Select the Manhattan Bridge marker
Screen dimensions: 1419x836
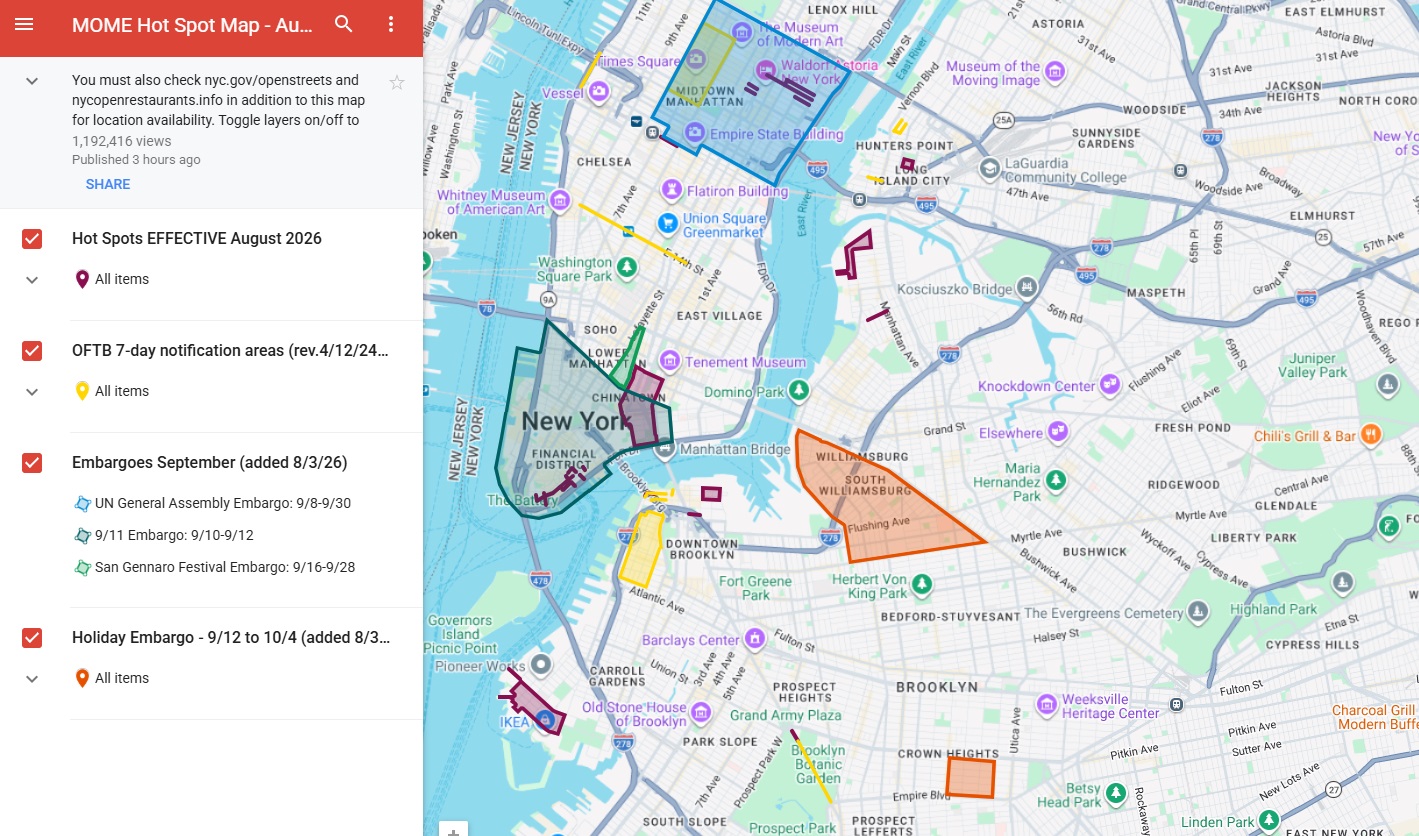click(665, 449)
